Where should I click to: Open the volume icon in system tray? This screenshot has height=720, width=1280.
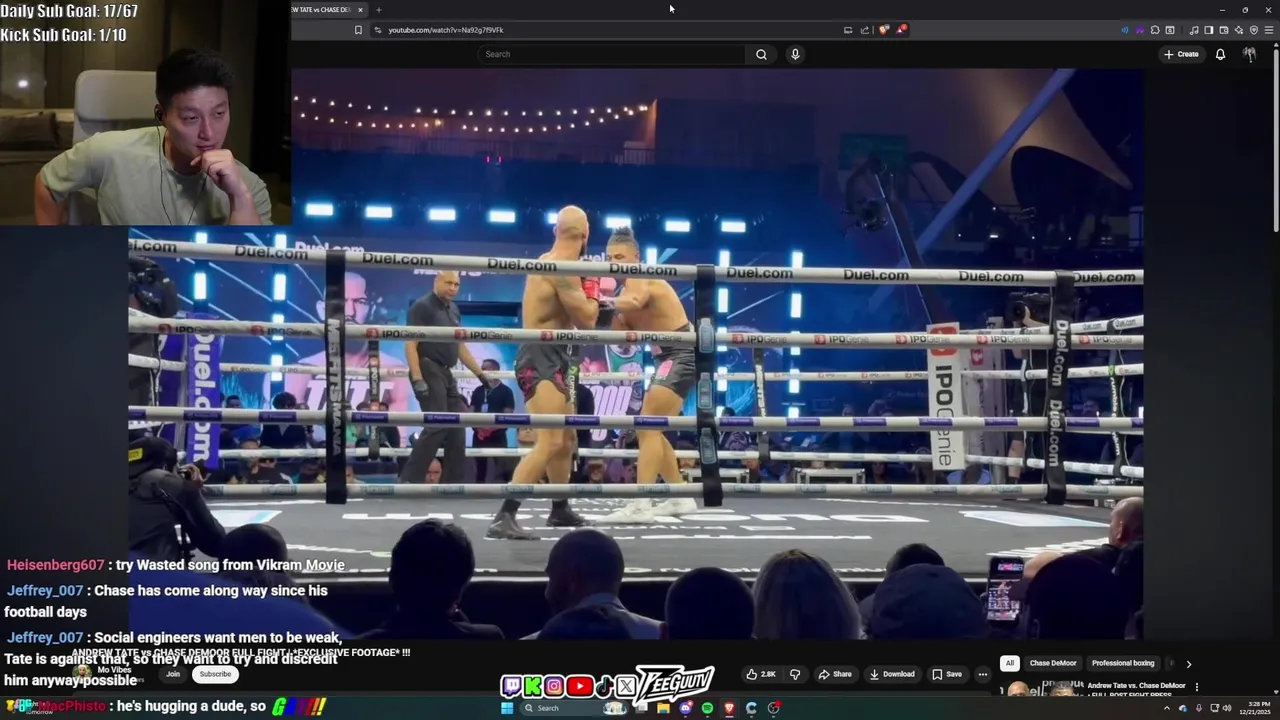coord(1228,708)
